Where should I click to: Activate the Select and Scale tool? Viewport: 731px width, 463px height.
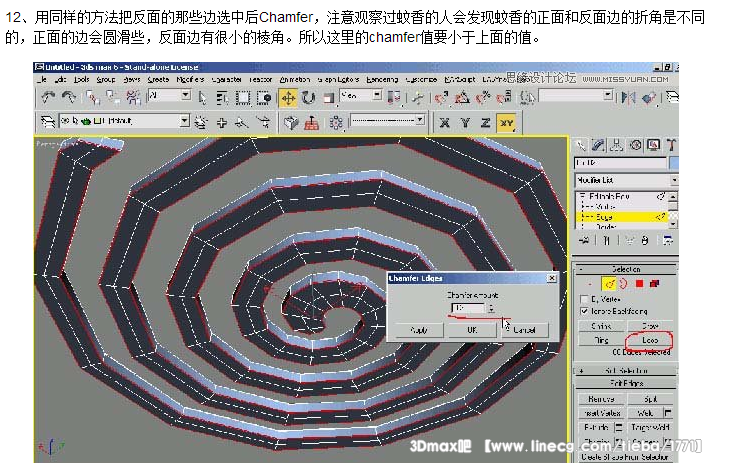point(329,97)
